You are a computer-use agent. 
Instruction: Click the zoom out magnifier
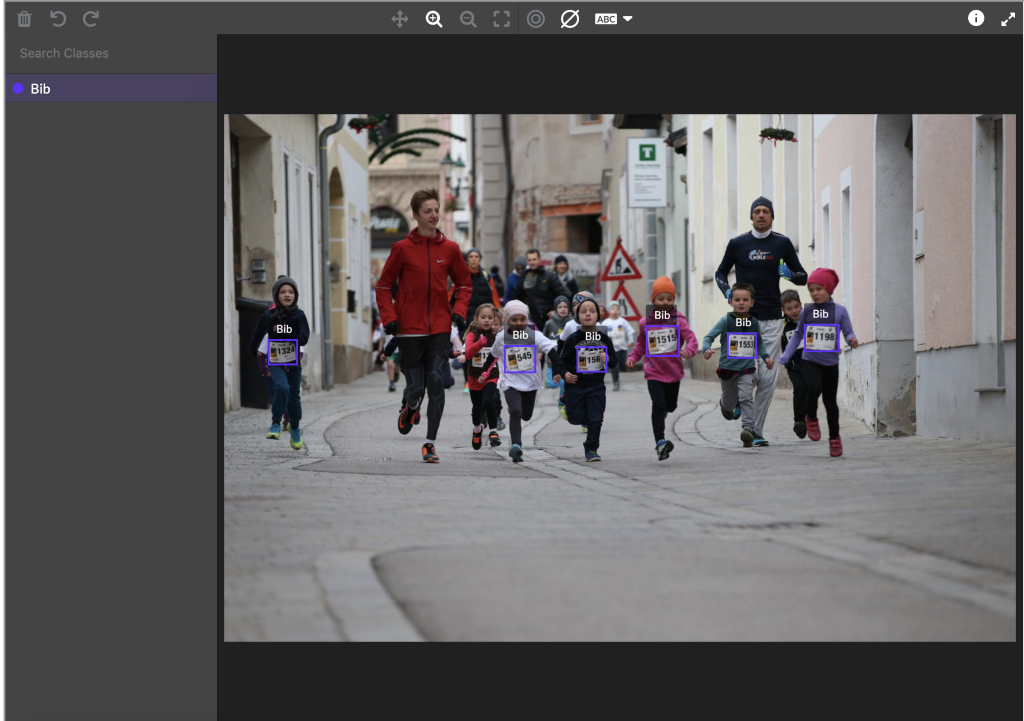tap(467, 19)
